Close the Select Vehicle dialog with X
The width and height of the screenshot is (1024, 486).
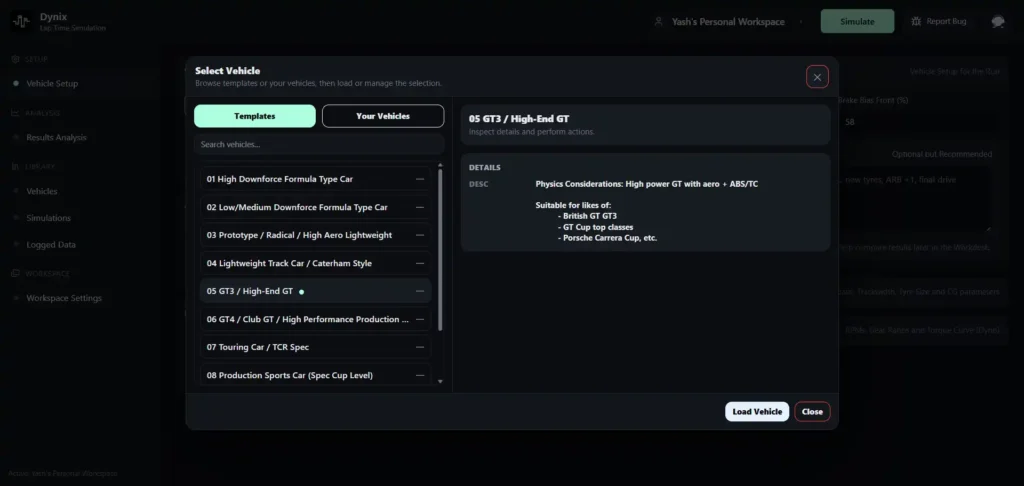coord(817,77)
